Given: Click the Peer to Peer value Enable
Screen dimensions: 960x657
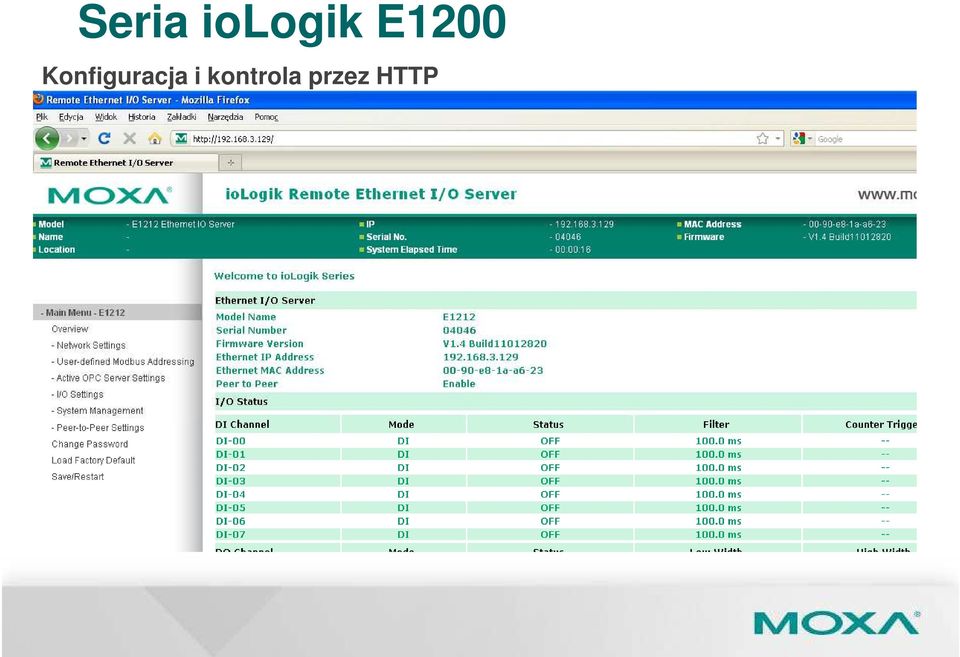Looking at the screenshot, I should (459, 384).
